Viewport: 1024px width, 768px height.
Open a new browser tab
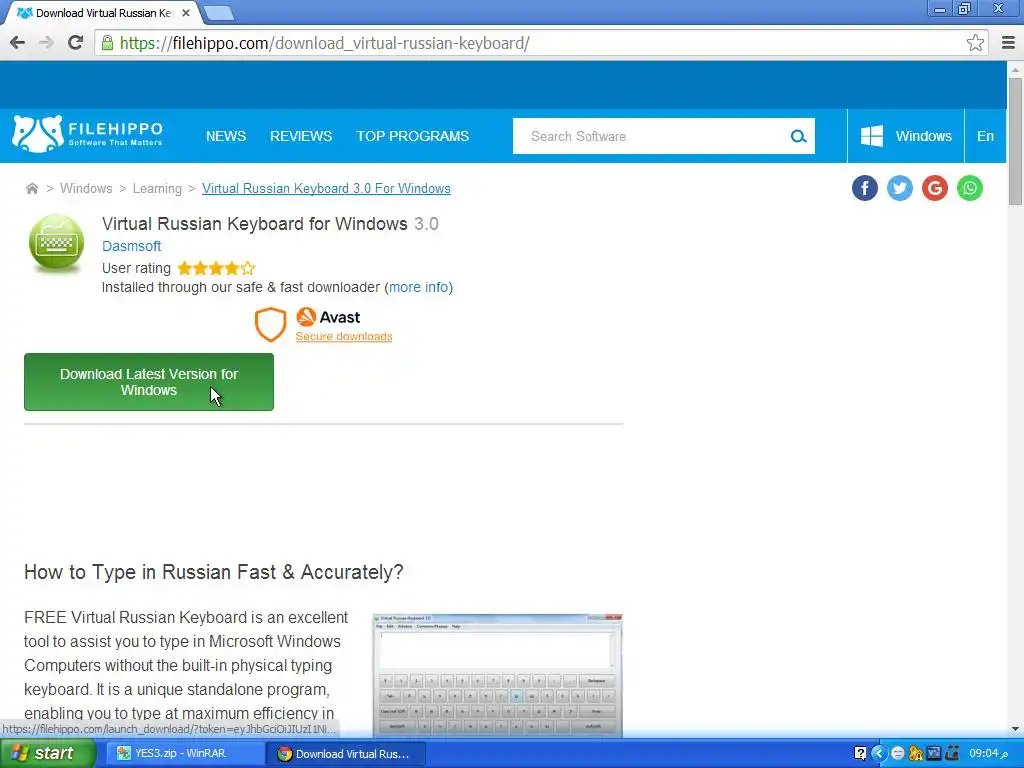coord(219,13)
